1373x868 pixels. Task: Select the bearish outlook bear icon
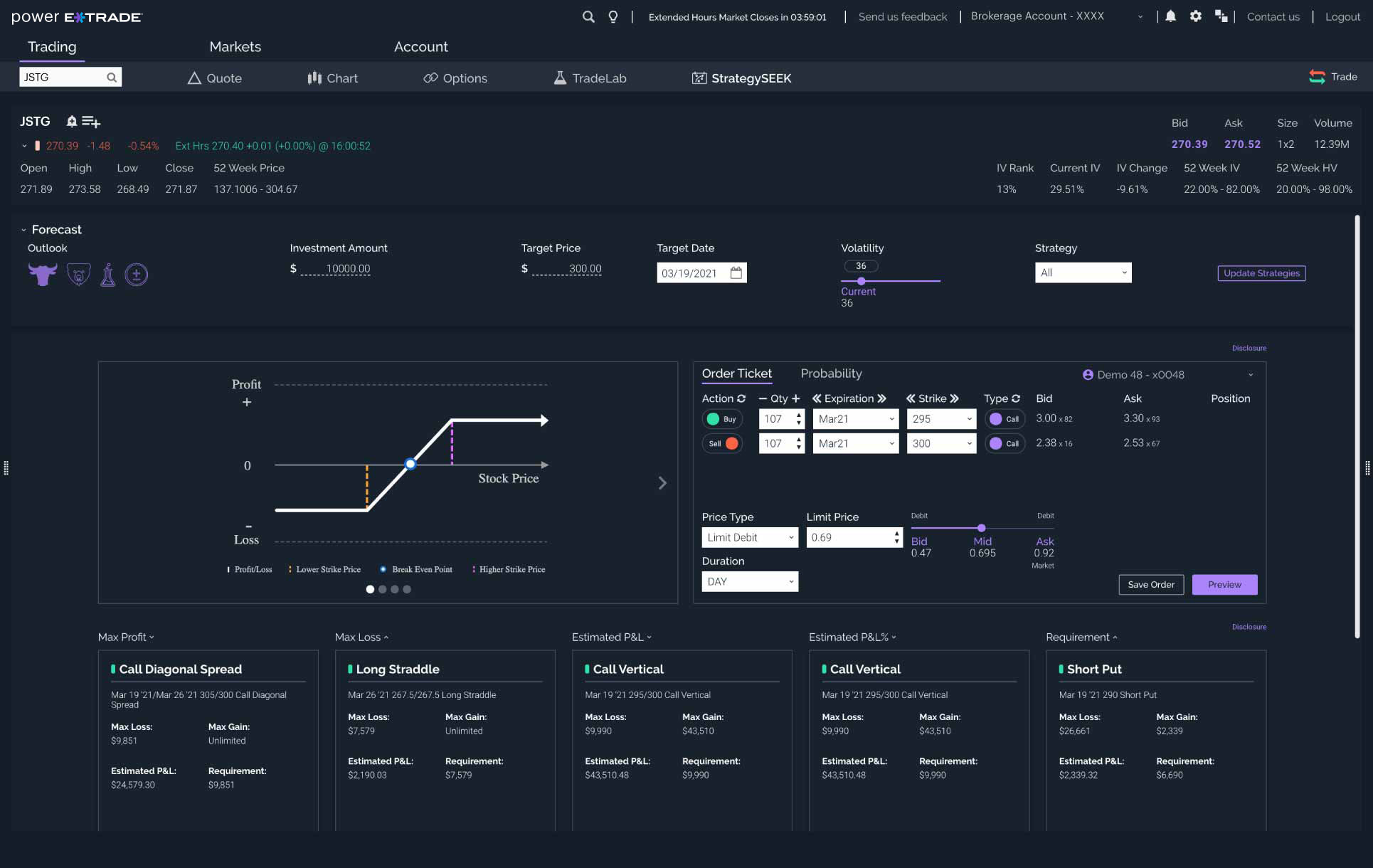[x=78, y=274]
